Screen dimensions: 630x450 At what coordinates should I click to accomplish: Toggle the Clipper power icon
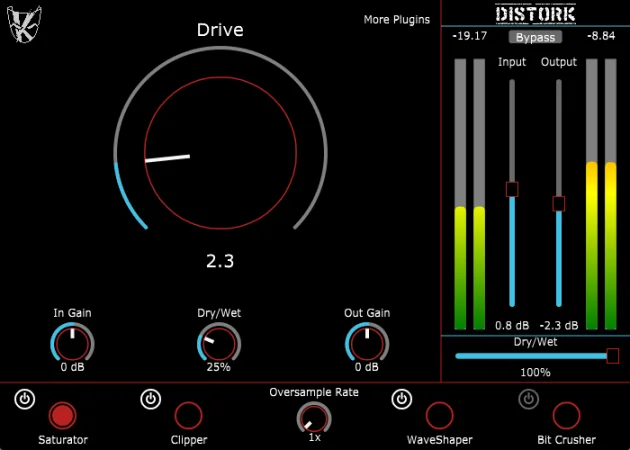[x=151, y=399]
